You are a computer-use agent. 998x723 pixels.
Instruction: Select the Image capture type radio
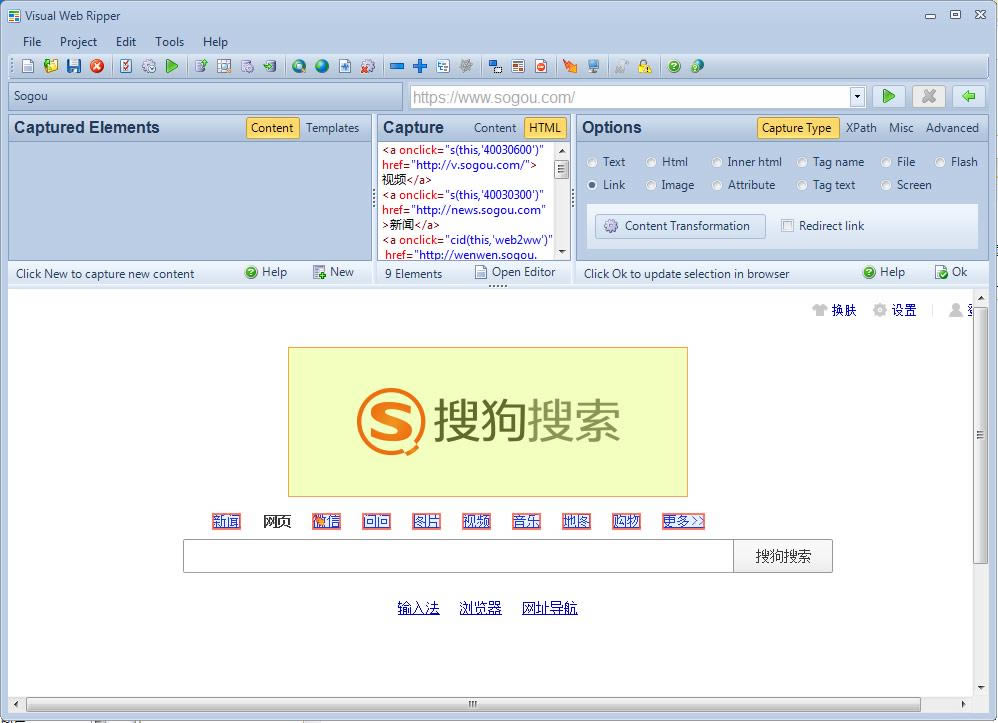tap(650, 185)
